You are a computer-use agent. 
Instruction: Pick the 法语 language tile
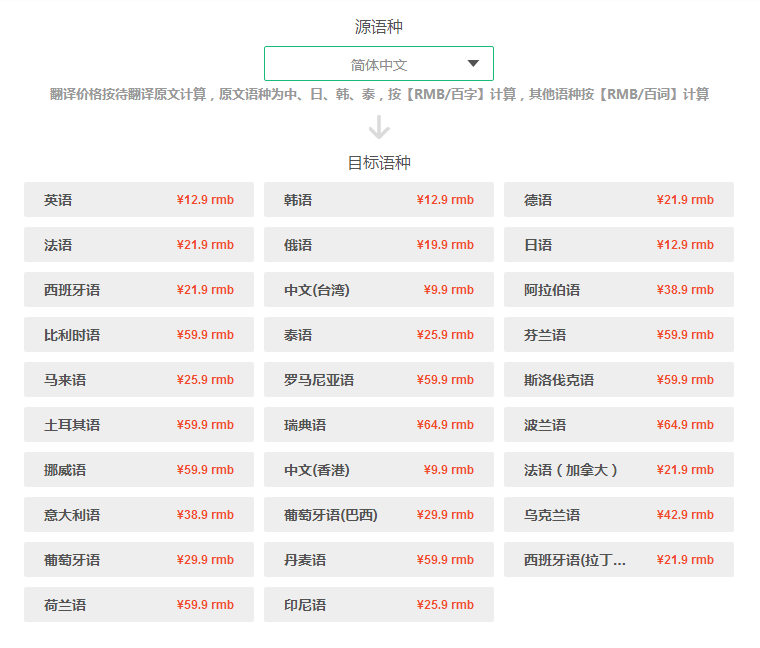138,245
